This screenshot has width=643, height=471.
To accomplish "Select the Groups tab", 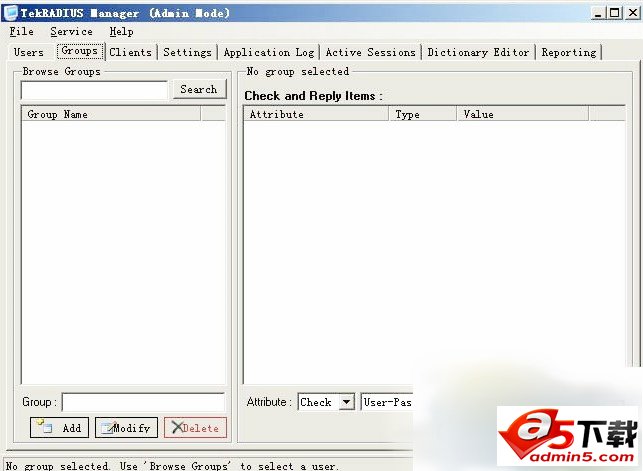I will (x=80, y=51).
